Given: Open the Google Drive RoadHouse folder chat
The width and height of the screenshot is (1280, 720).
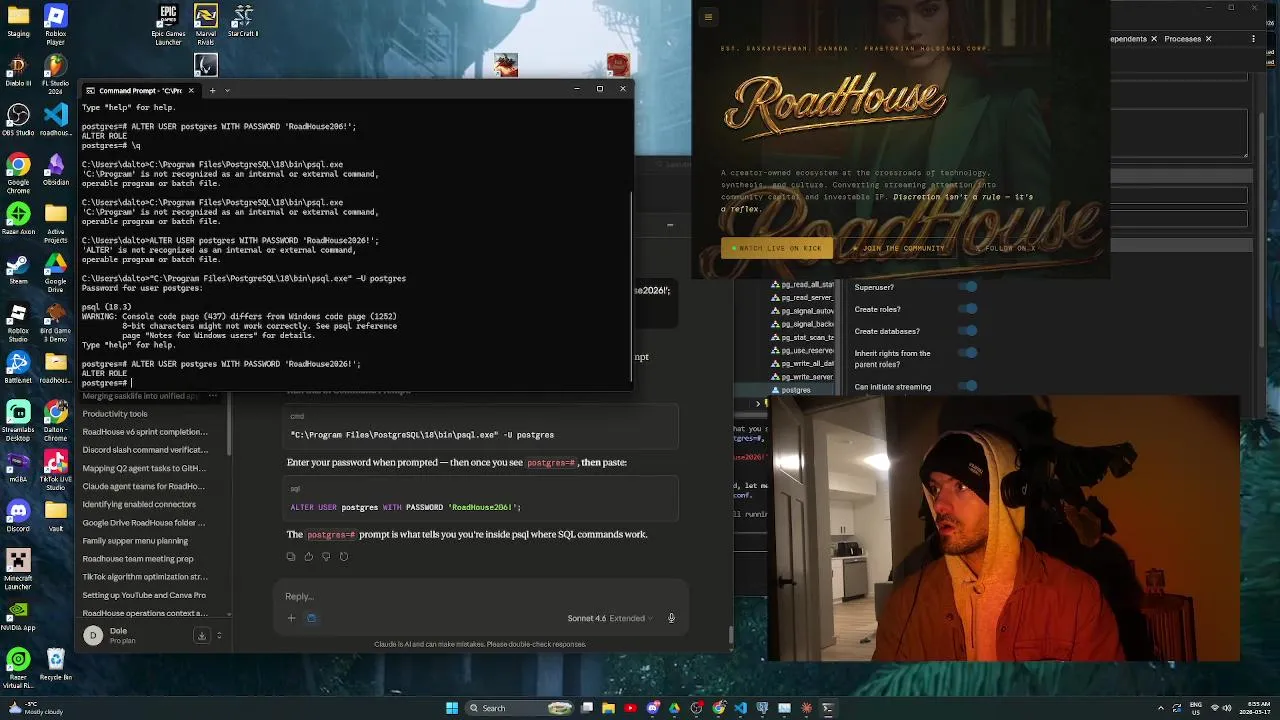Looking at the screenshot, I should click(x=143, y=523).
